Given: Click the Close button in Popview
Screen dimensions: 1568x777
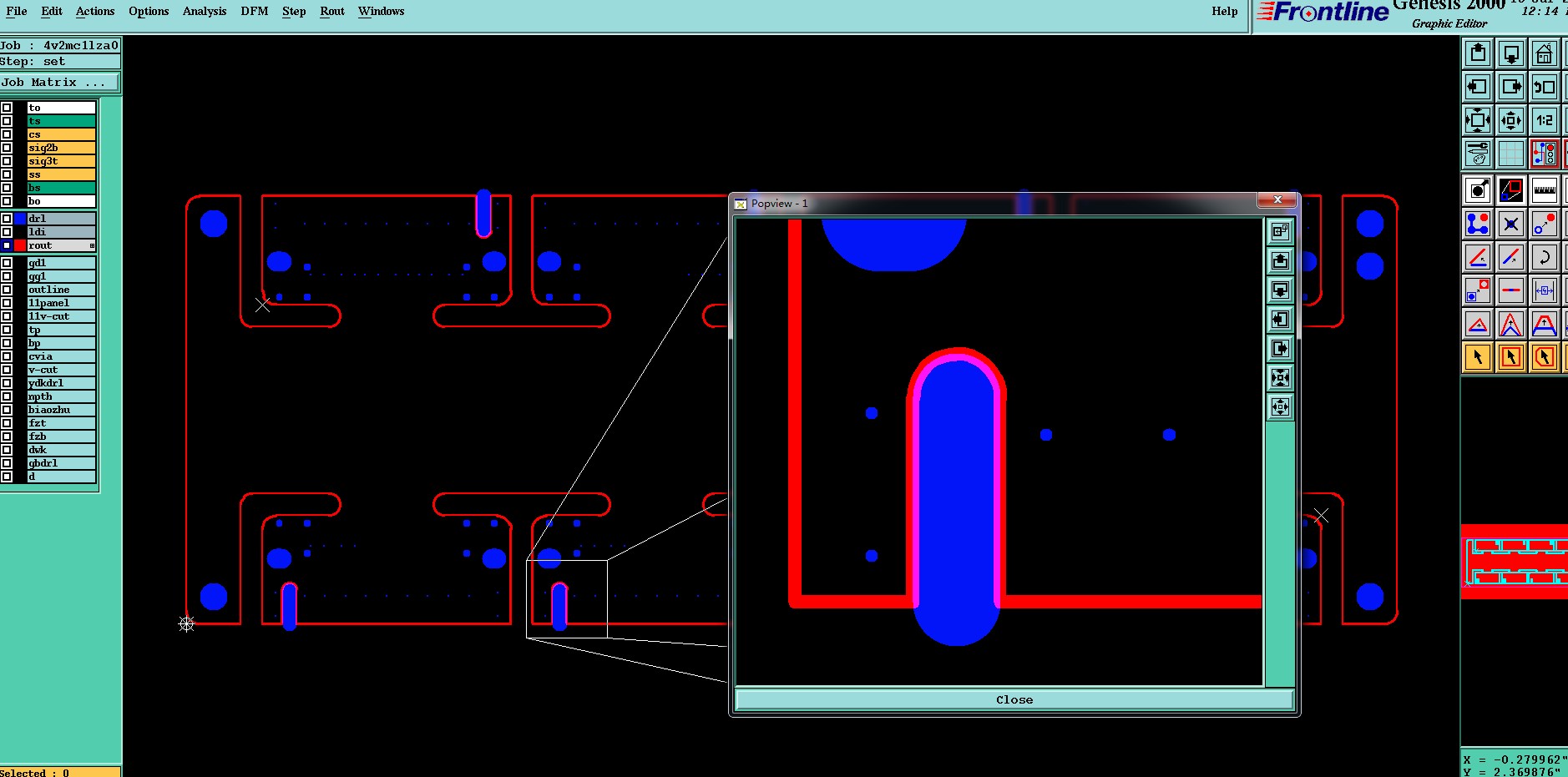Looking at the screenshot, I should (1014, 699).
